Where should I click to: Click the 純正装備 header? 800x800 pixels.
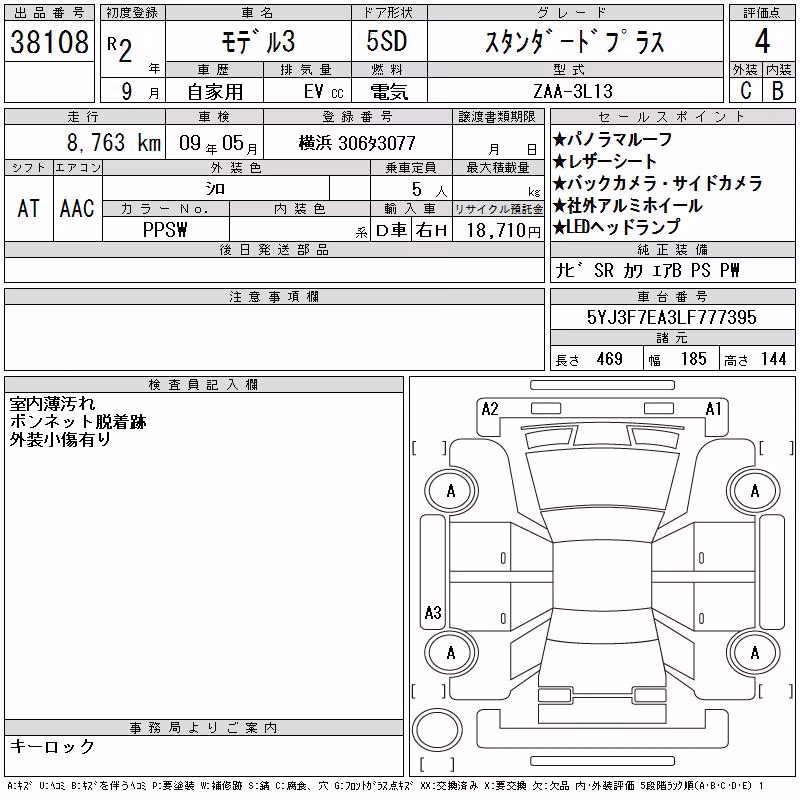click(x=672, y=249)
